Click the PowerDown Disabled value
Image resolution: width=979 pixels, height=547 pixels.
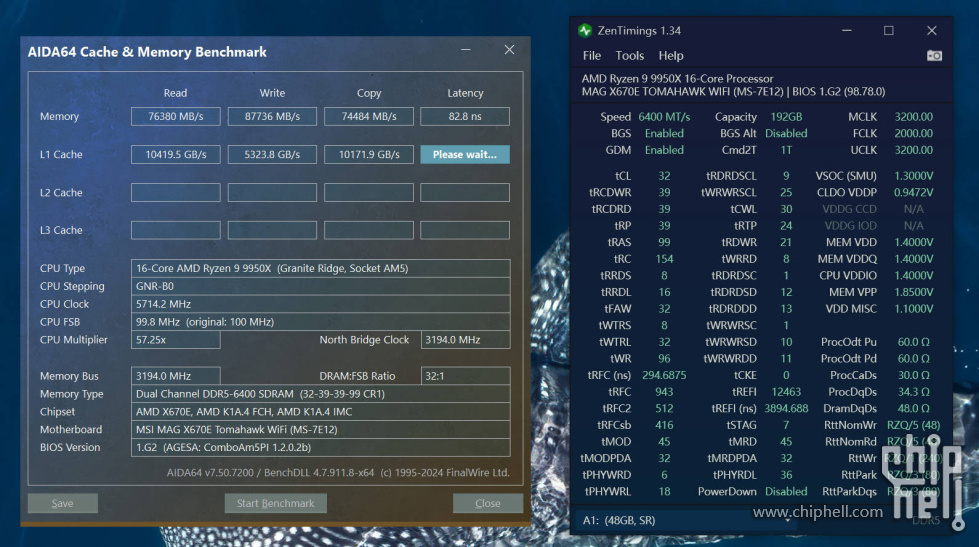786,492
